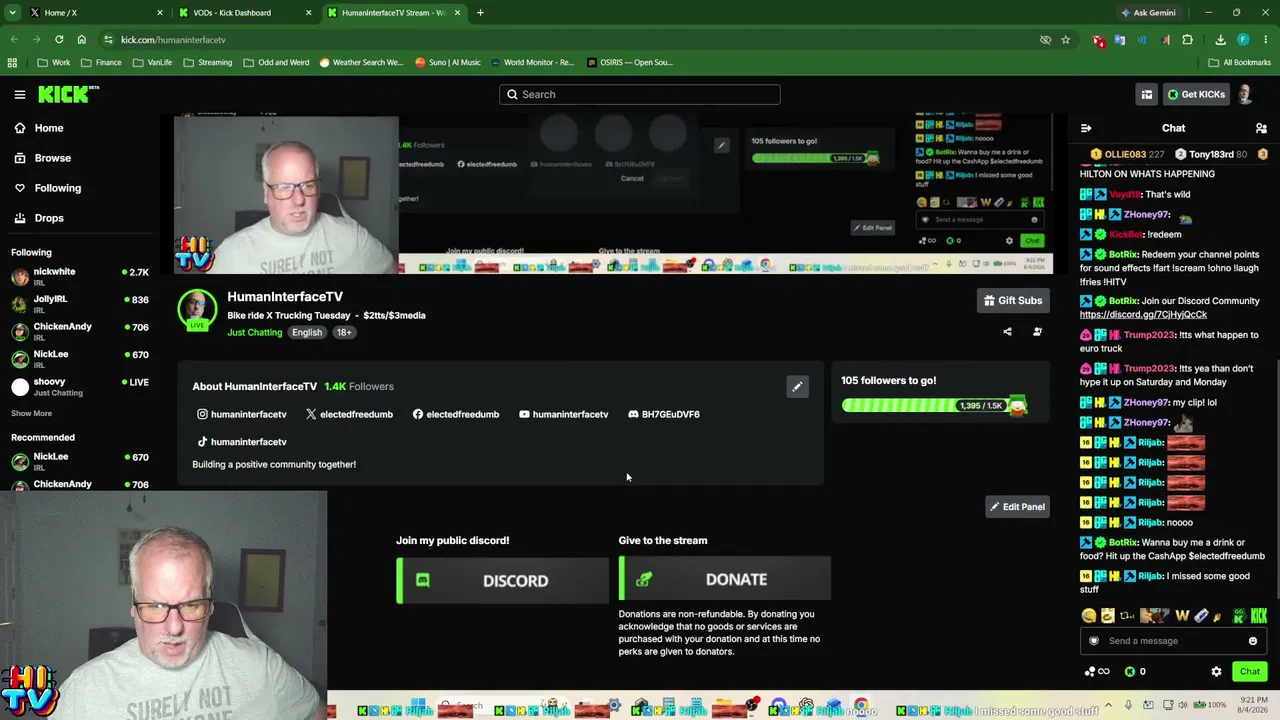Share the channel using the share icon
The width and height of the screenshot is (1280, 720).
click(1007, 332)
